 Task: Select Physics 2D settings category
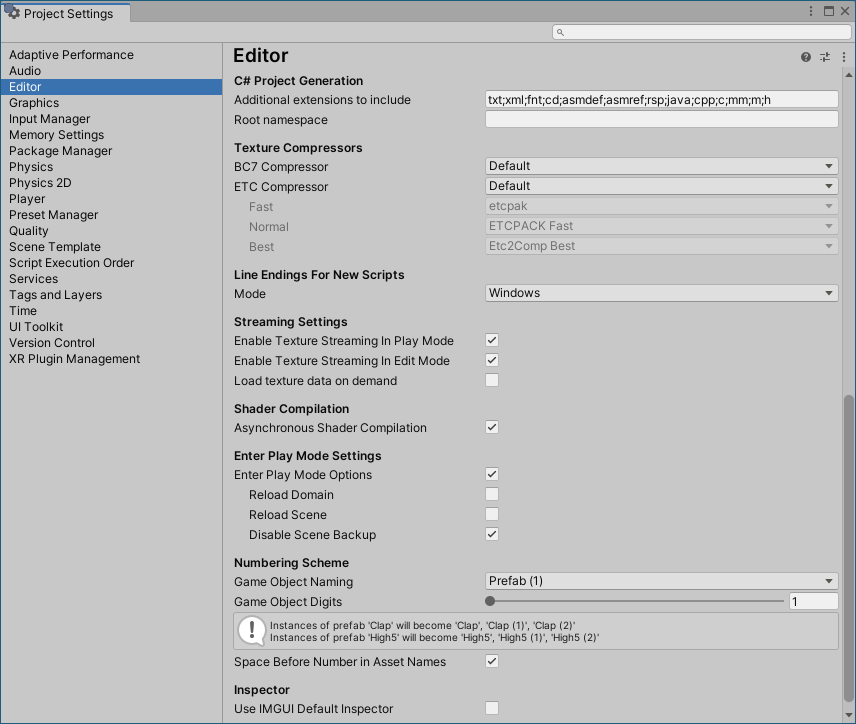coord(111,183)
